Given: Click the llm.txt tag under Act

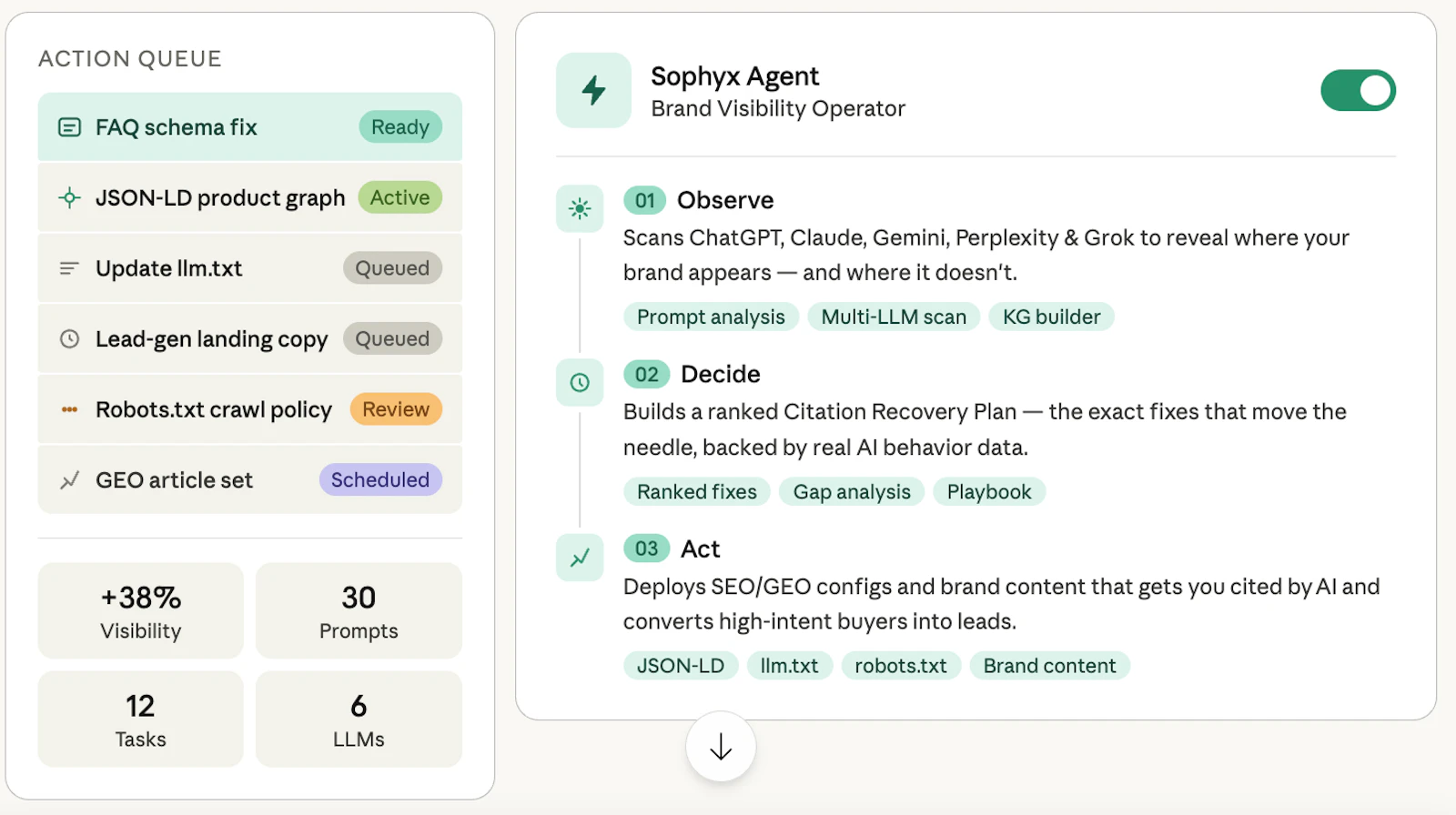Looking at the screenshot, I should click(789, 666).
